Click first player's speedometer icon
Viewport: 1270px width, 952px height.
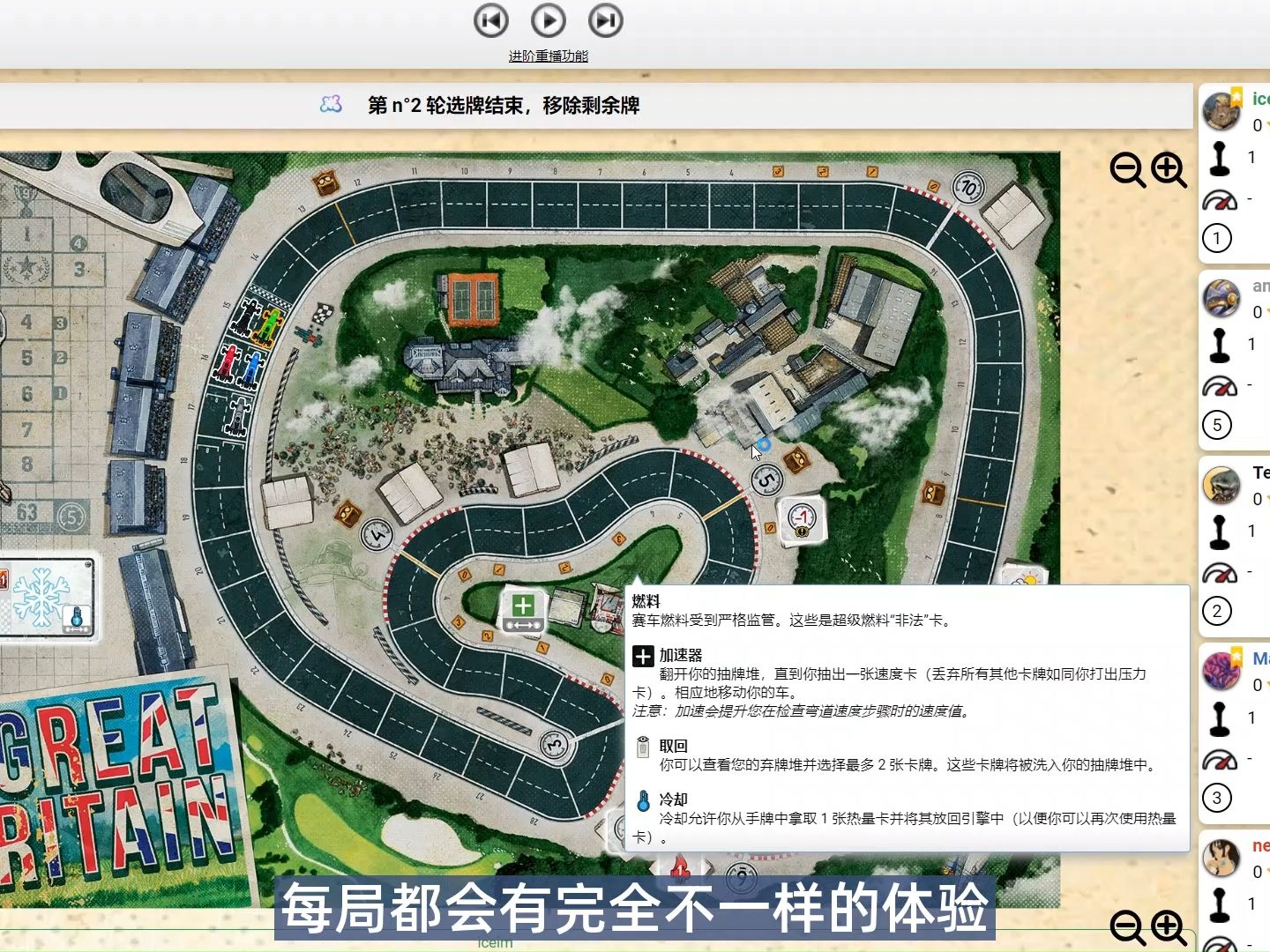[x=1220, y=200]
